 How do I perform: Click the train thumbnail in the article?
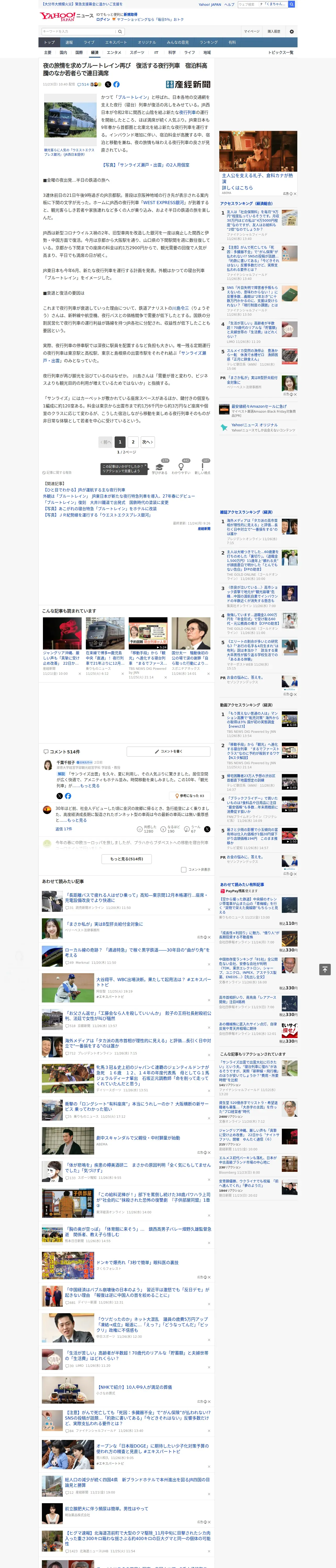click(70, 119)
